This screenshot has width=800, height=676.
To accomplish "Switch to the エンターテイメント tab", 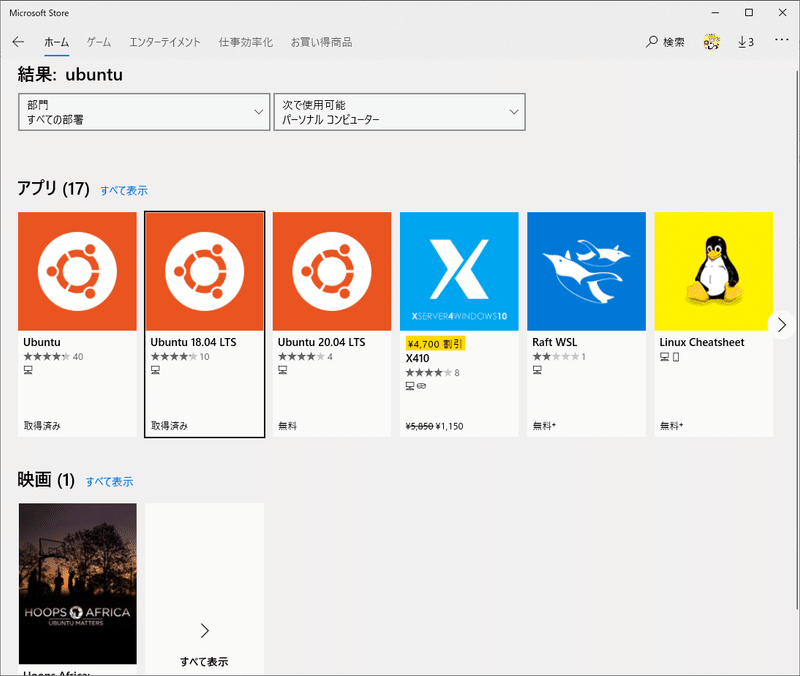I will [x=165, y=42].
